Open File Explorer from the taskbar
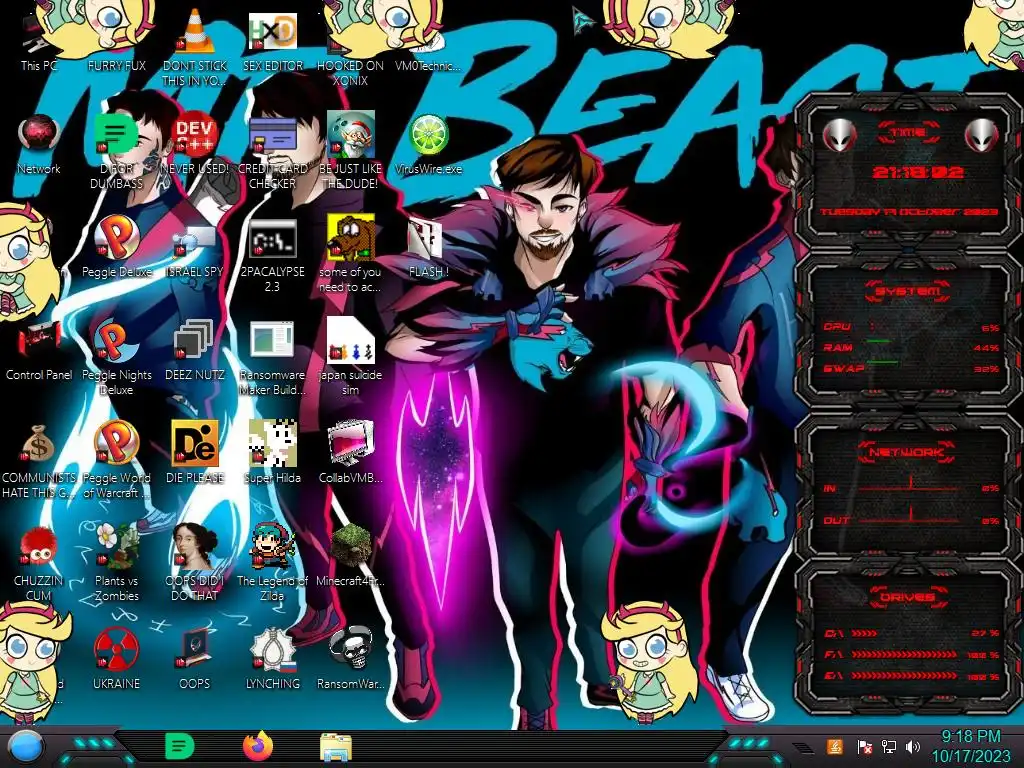 [336, 747]
